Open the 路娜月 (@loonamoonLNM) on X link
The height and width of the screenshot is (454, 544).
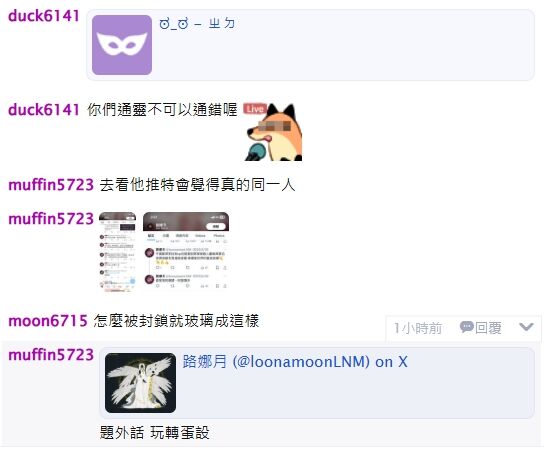[295, 362]
